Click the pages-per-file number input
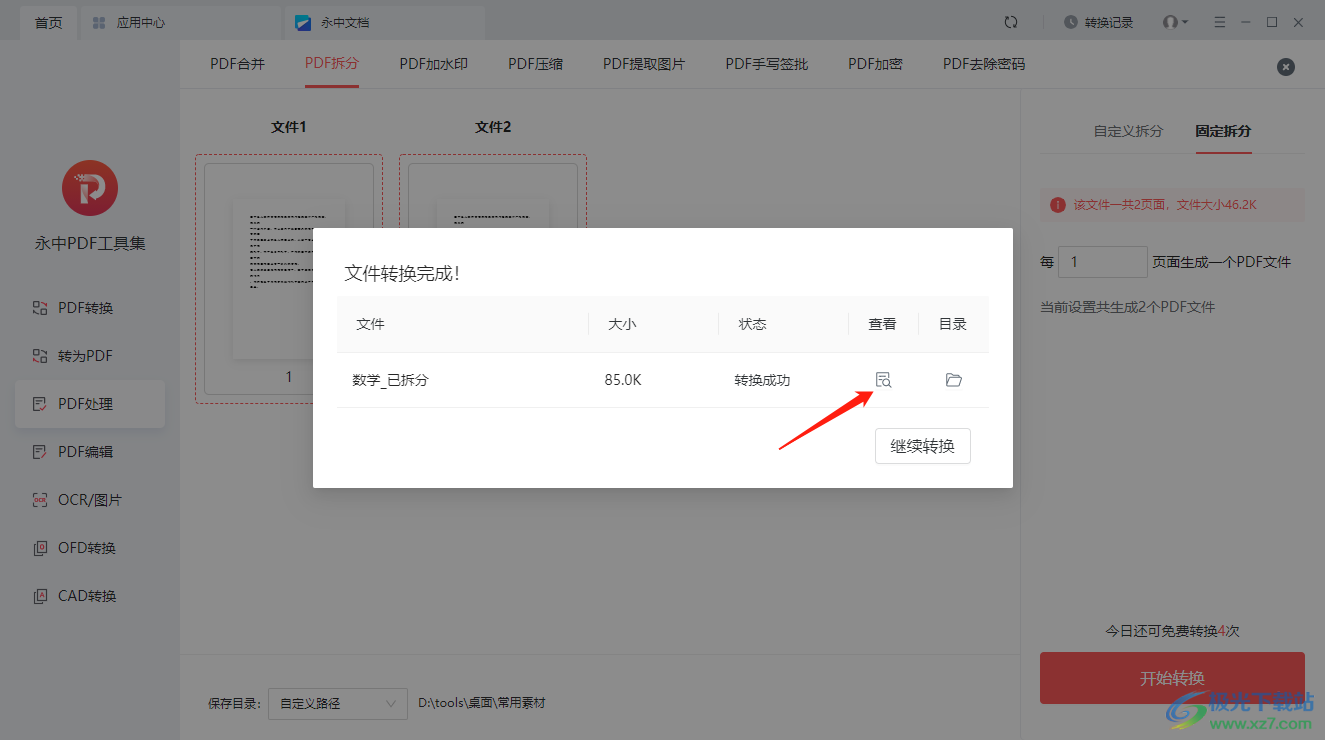Screen dimensions: 1325x740 [1103, 262]
